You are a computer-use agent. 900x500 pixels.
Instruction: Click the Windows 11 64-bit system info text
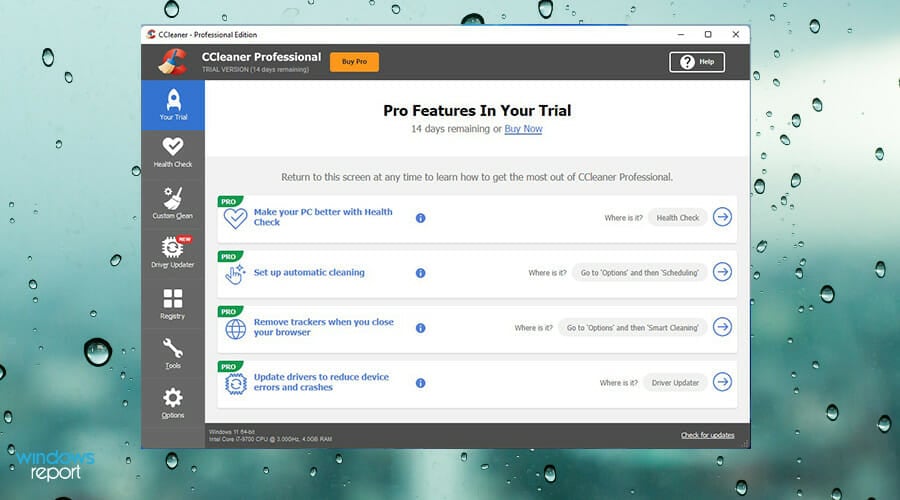(x=232, y=432)
